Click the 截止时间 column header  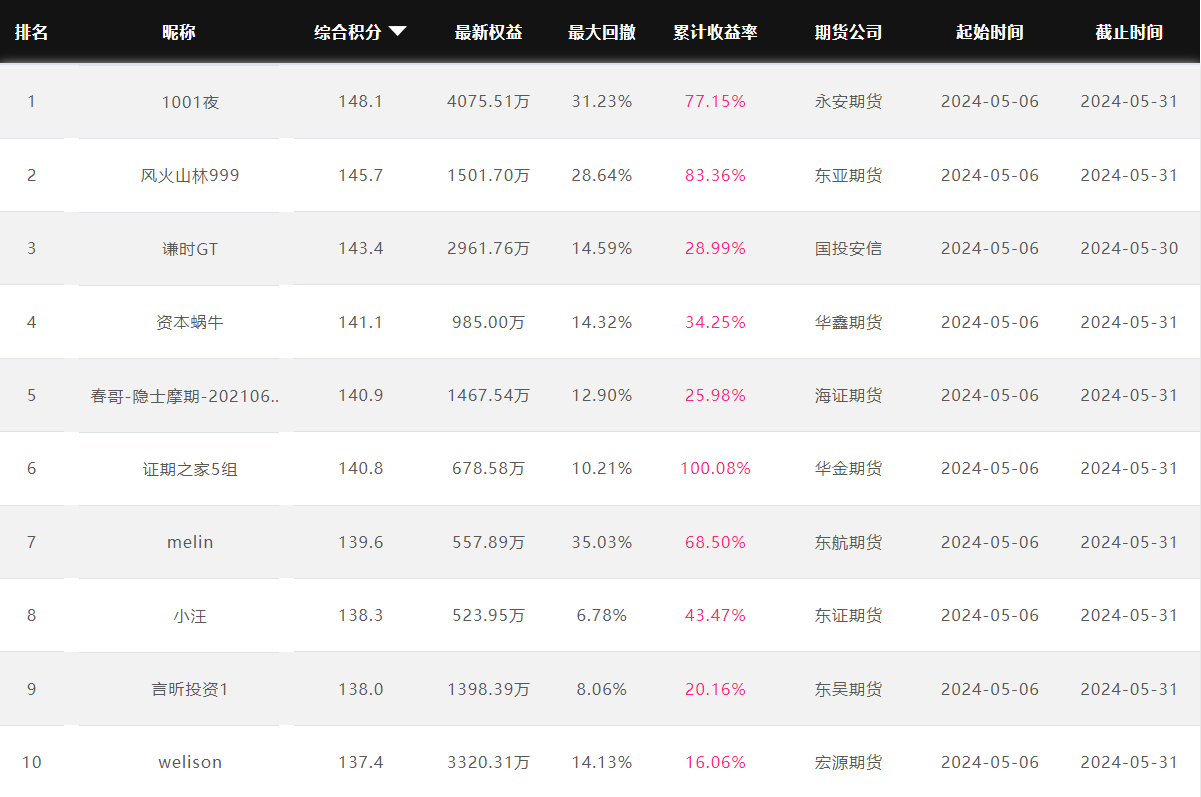click(x=1129, y=32)
